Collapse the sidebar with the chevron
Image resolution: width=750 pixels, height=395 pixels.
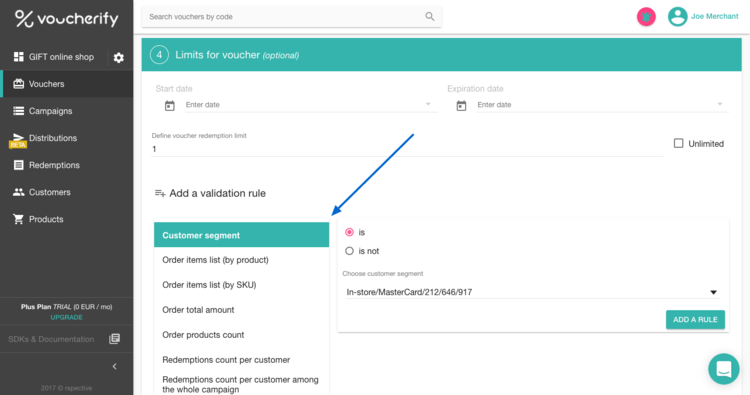tap(114, 366)
